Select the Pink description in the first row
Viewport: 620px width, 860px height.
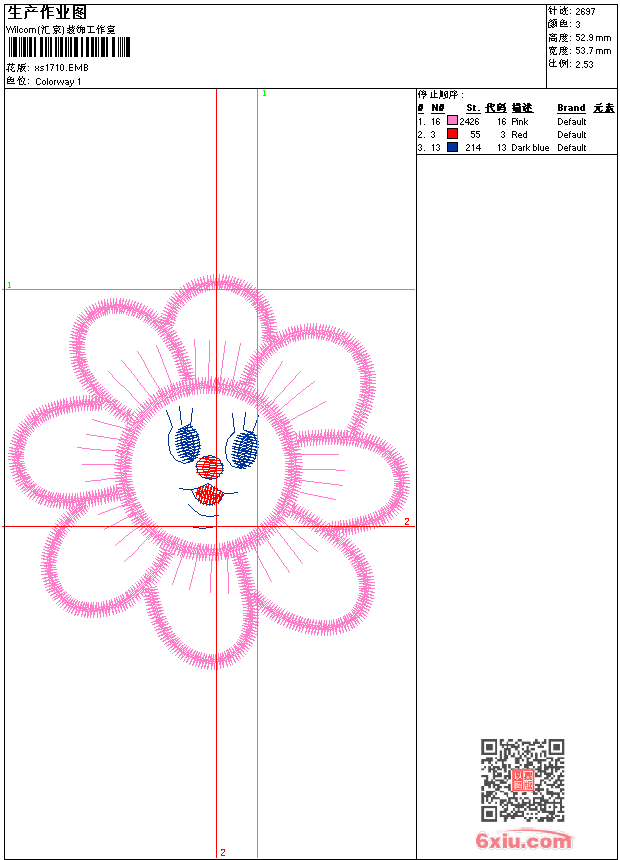click(520, 122)
